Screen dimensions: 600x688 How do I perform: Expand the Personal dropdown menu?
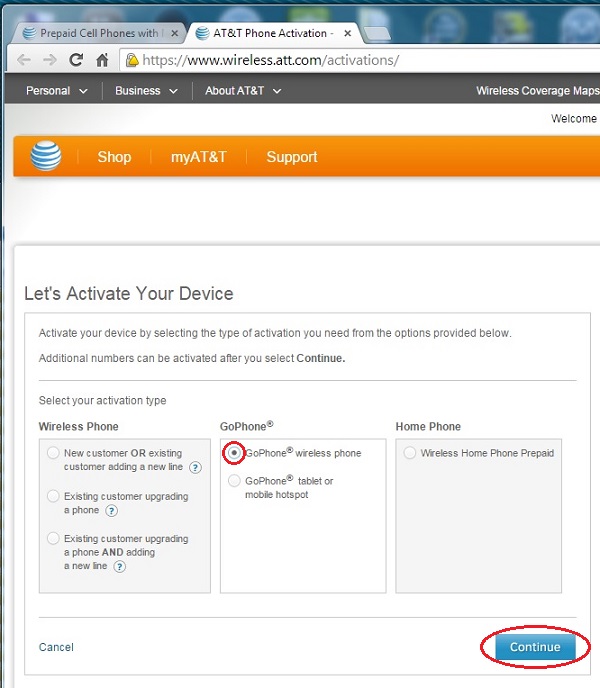tap(57, 91)
